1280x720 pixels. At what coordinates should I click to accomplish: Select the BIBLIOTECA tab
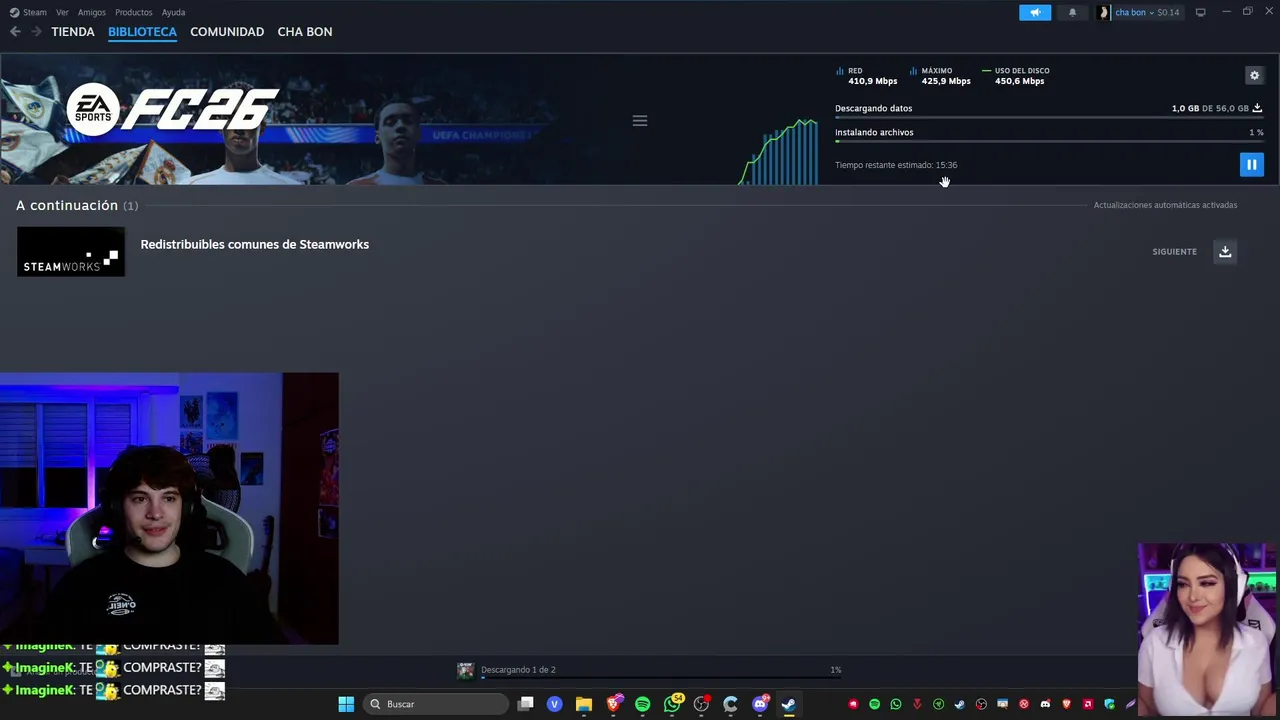pos(142,32)
